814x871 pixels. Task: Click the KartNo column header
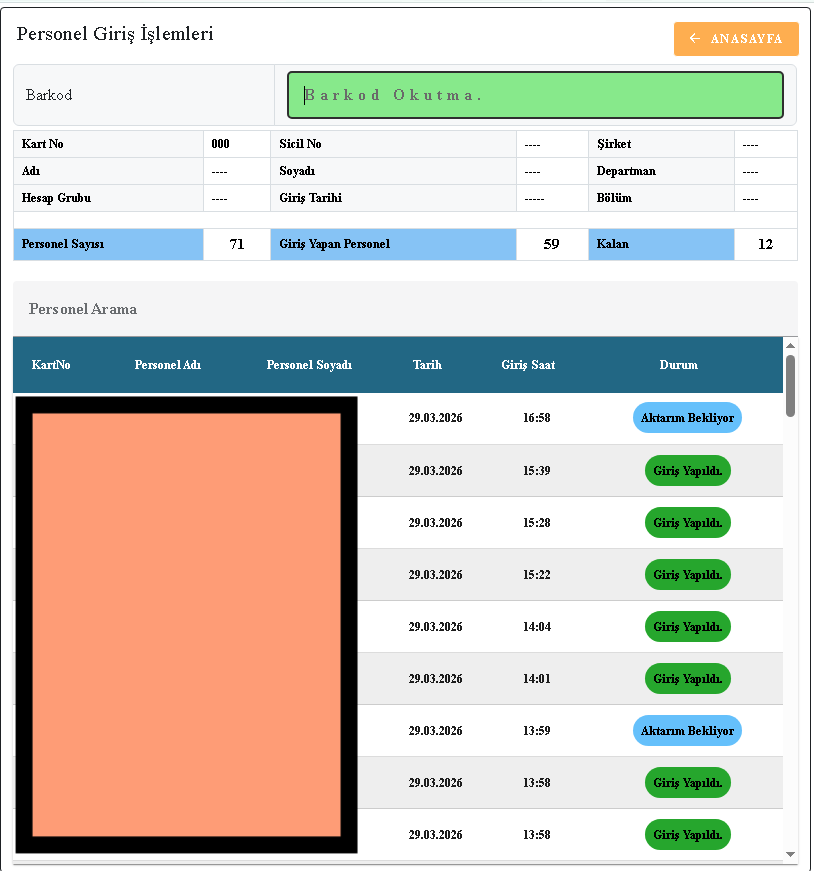pos(50,364)
